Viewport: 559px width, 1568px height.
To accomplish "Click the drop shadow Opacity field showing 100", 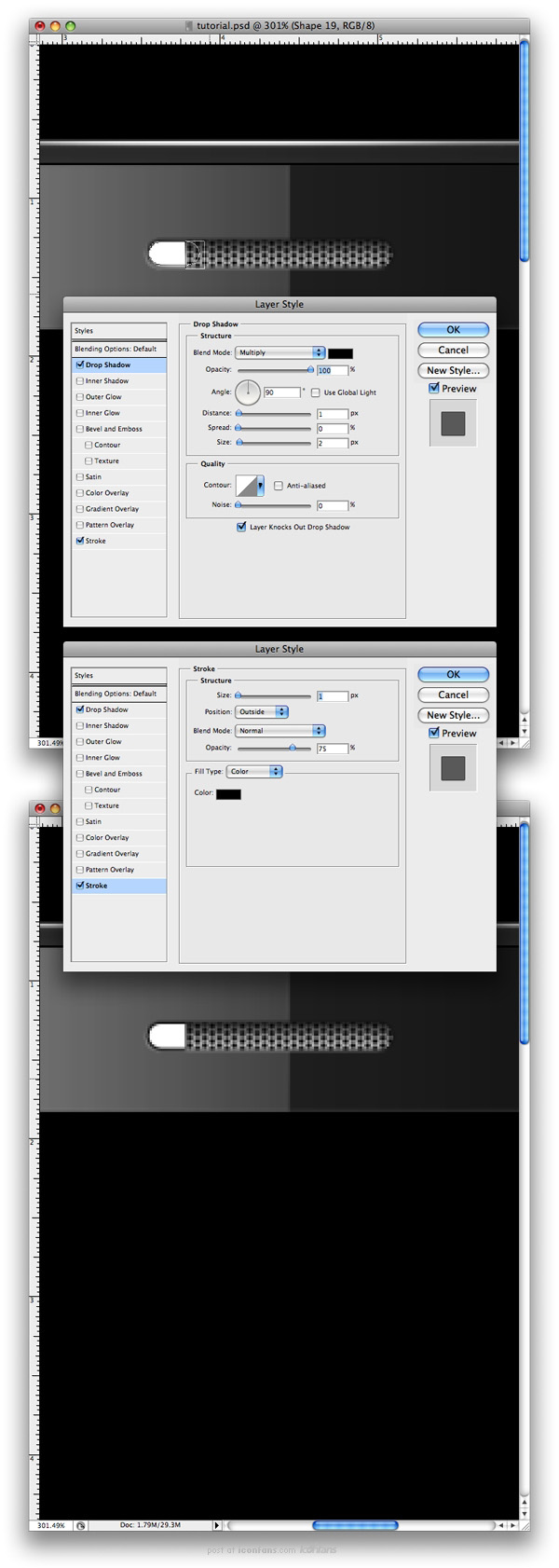I will click(x=332, y=370).
